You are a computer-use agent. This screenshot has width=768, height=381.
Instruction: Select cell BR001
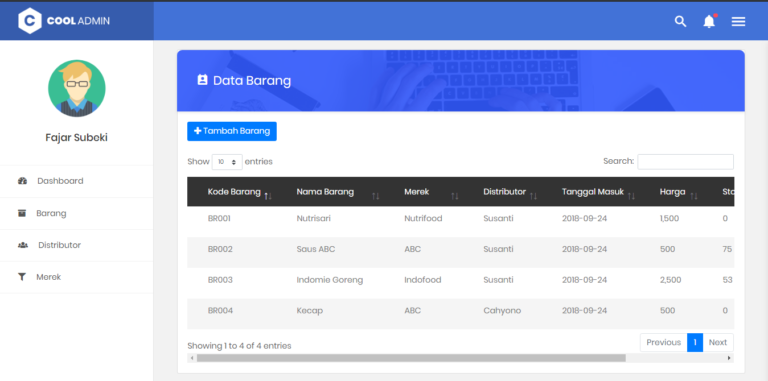pos(219,218)
